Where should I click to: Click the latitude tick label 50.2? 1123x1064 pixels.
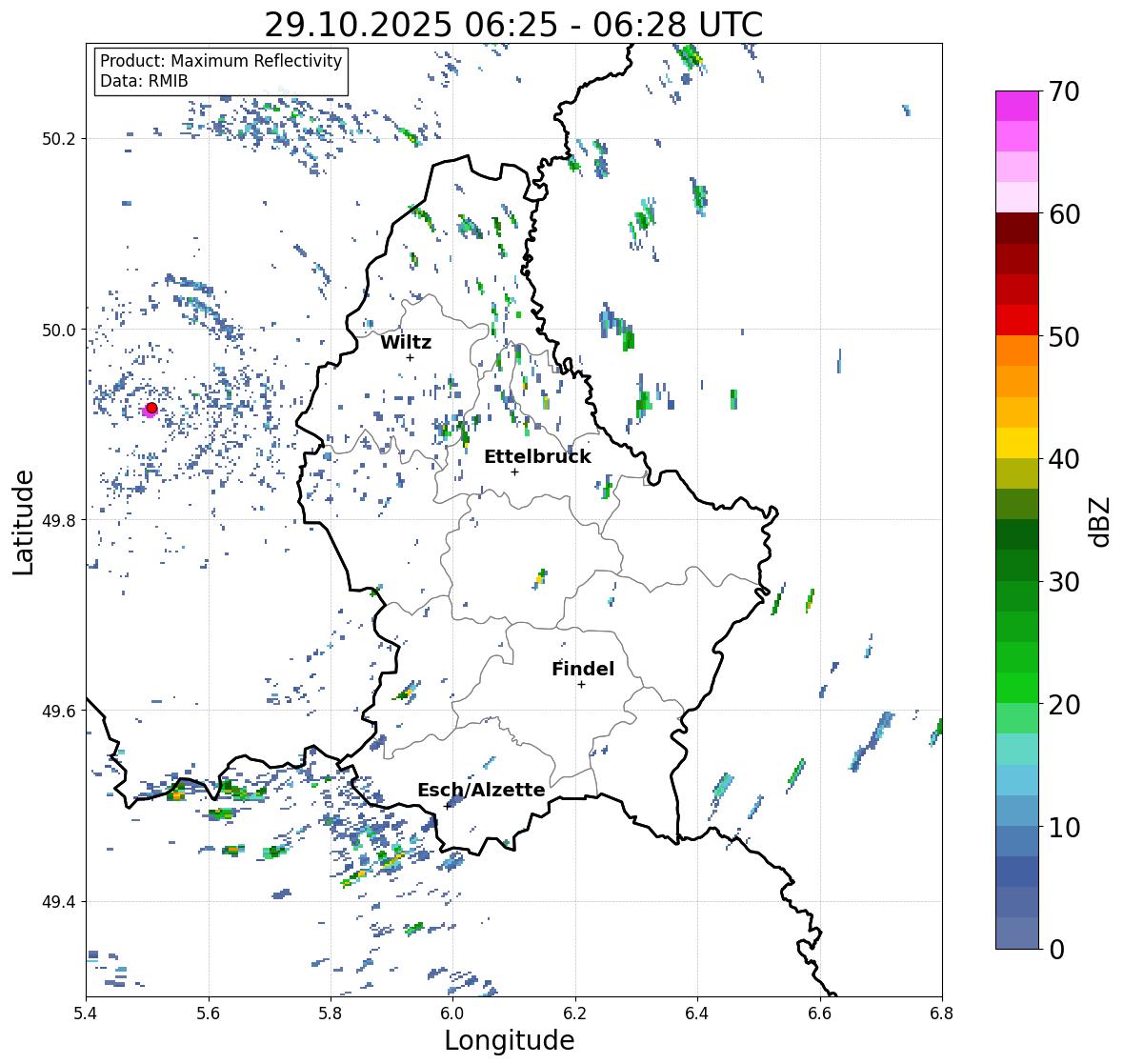(x=59, y=139)
